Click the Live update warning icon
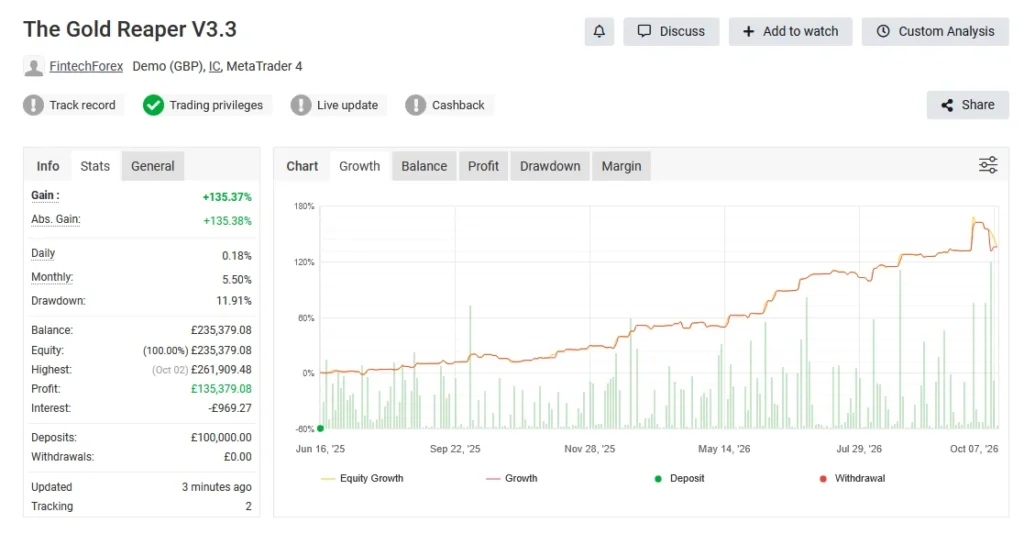This screenshot has height=534, width=1024. point(300,105)
